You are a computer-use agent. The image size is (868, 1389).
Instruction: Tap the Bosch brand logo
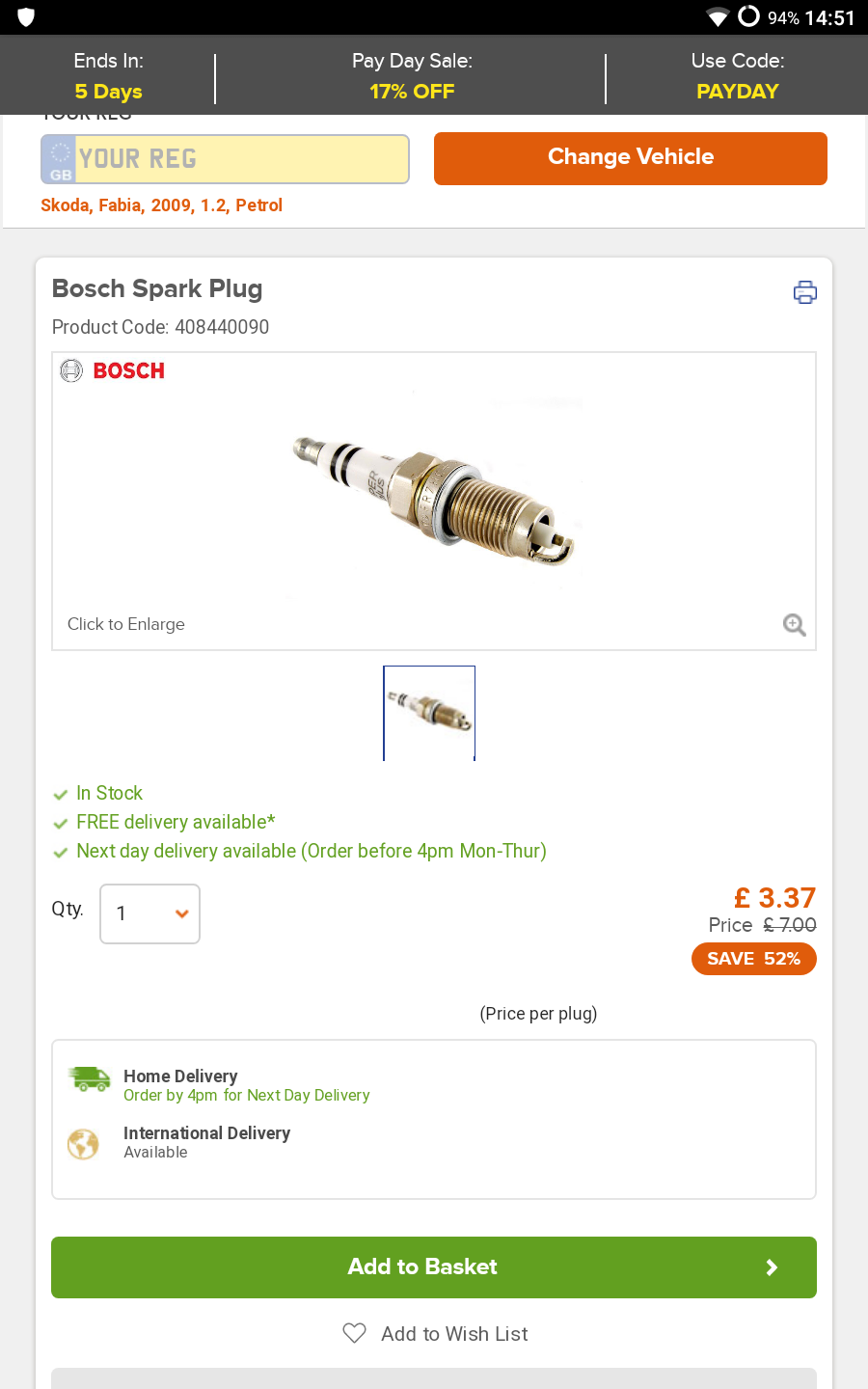pos(114,371)
